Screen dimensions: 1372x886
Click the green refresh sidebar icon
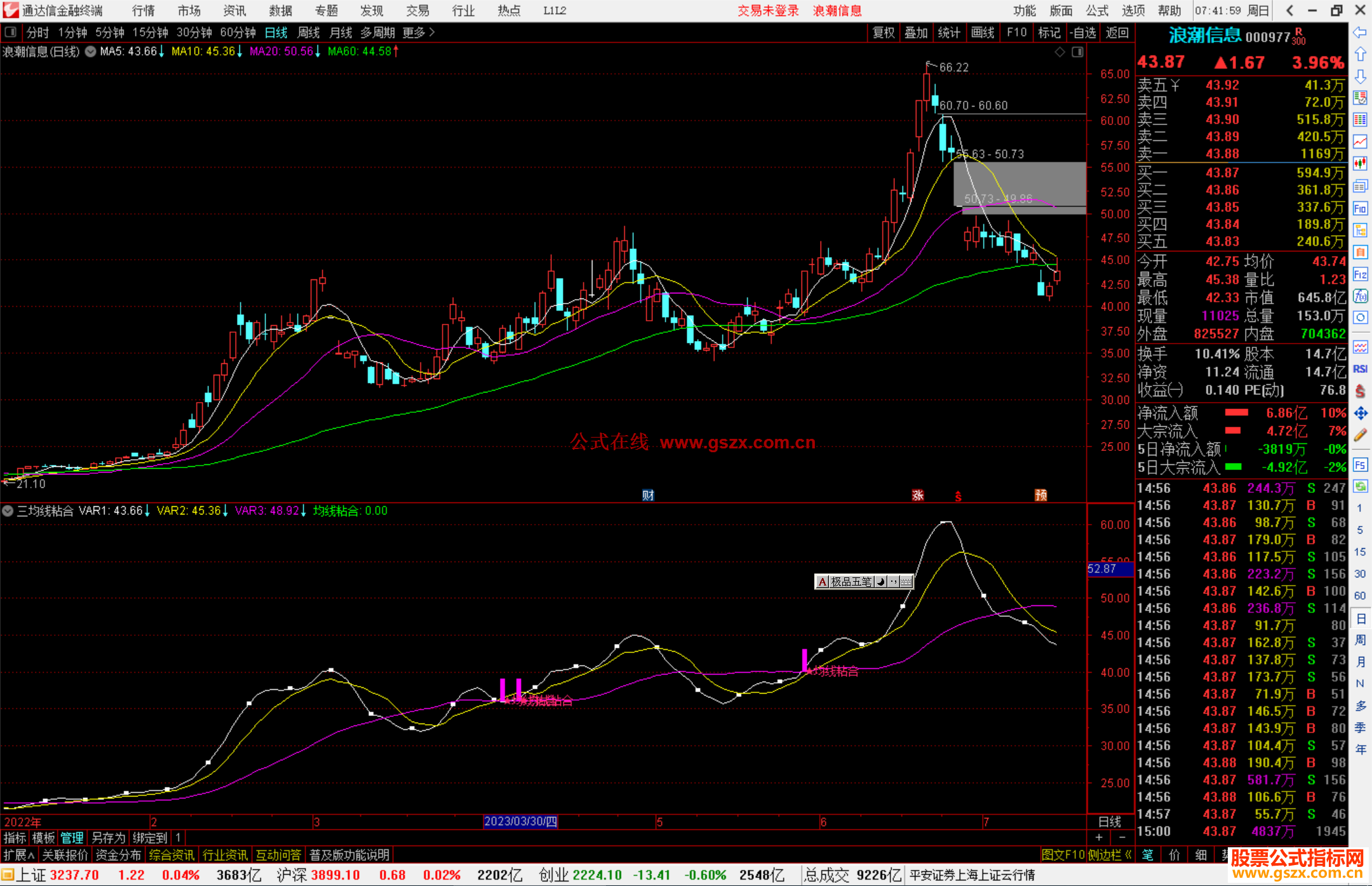coord(1360,487)
